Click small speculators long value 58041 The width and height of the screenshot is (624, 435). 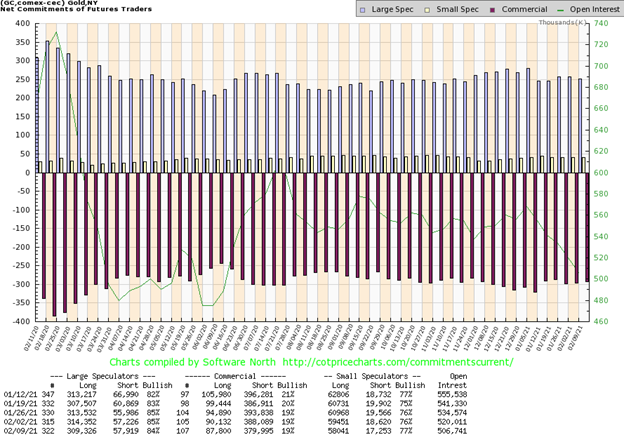[x=338, y=431]
